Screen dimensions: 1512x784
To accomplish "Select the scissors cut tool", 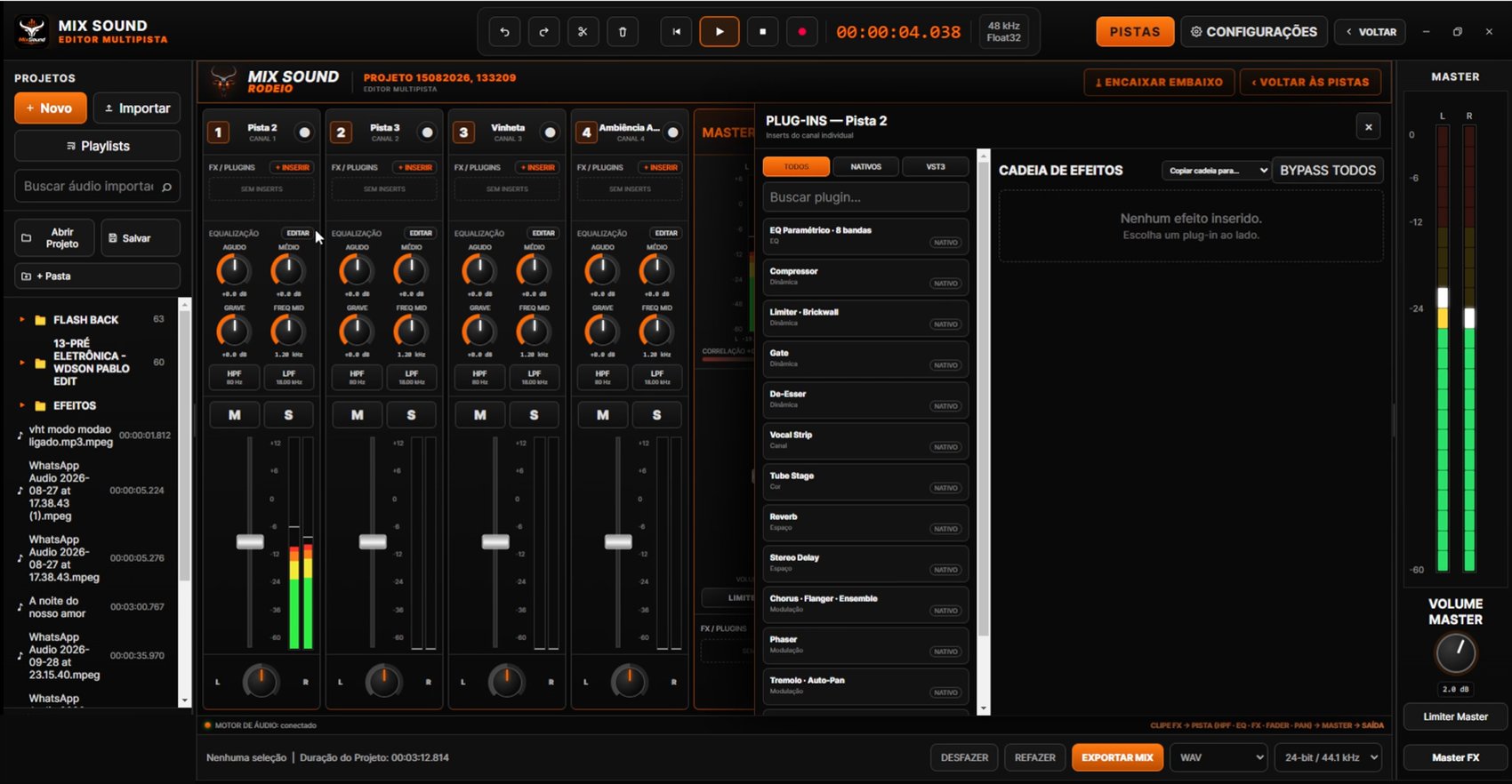I will [x=583, y=32].
